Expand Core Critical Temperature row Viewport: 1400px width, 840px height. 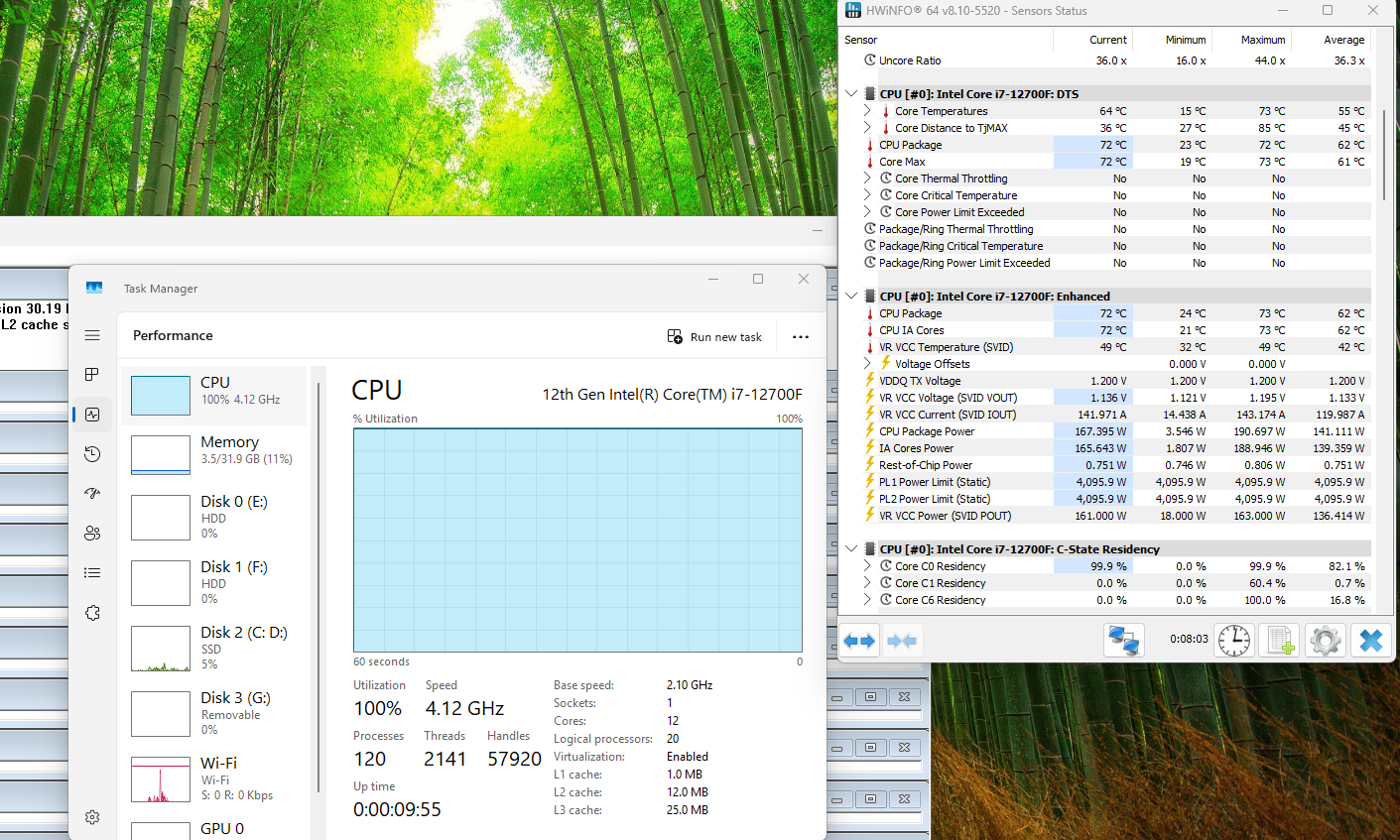tap(867, 195)
